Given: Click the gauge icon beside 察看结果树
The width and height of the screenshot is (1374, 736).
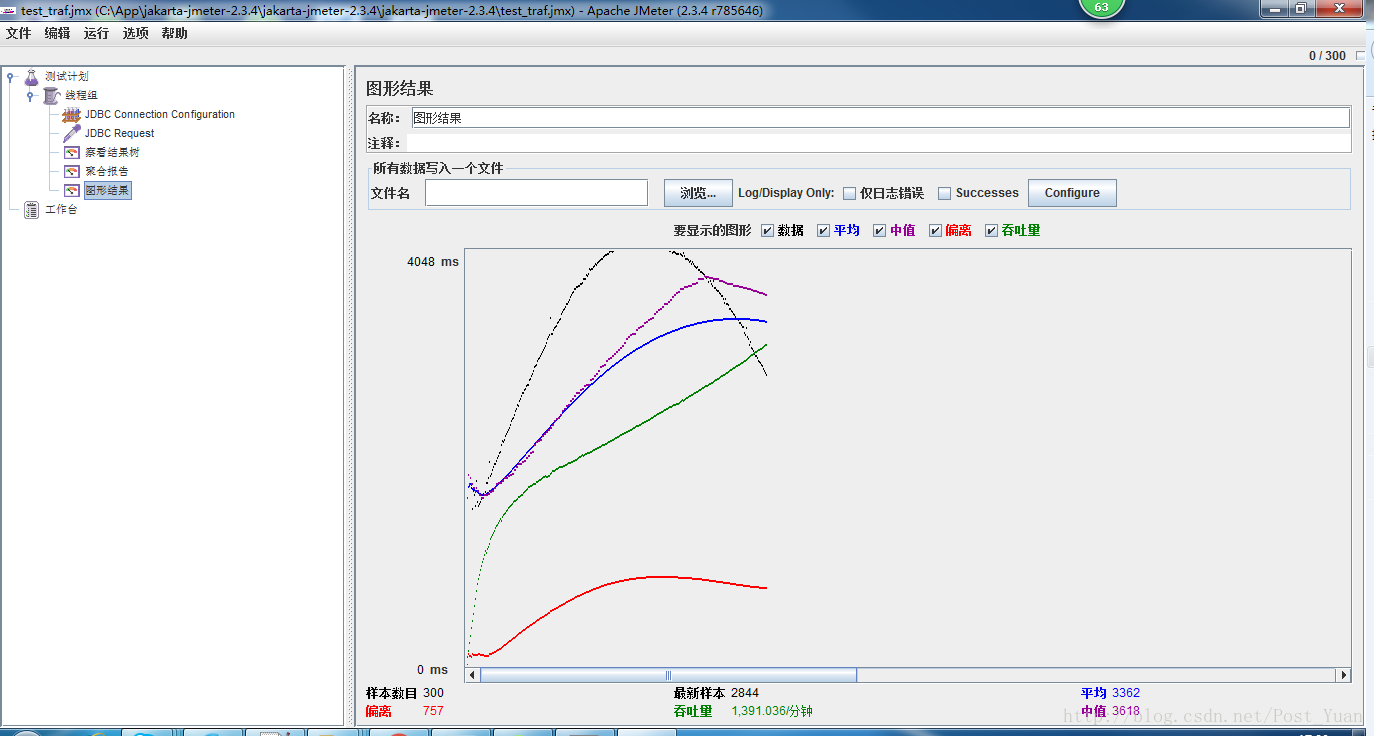Looking at the screenshot, I should 71,152.
